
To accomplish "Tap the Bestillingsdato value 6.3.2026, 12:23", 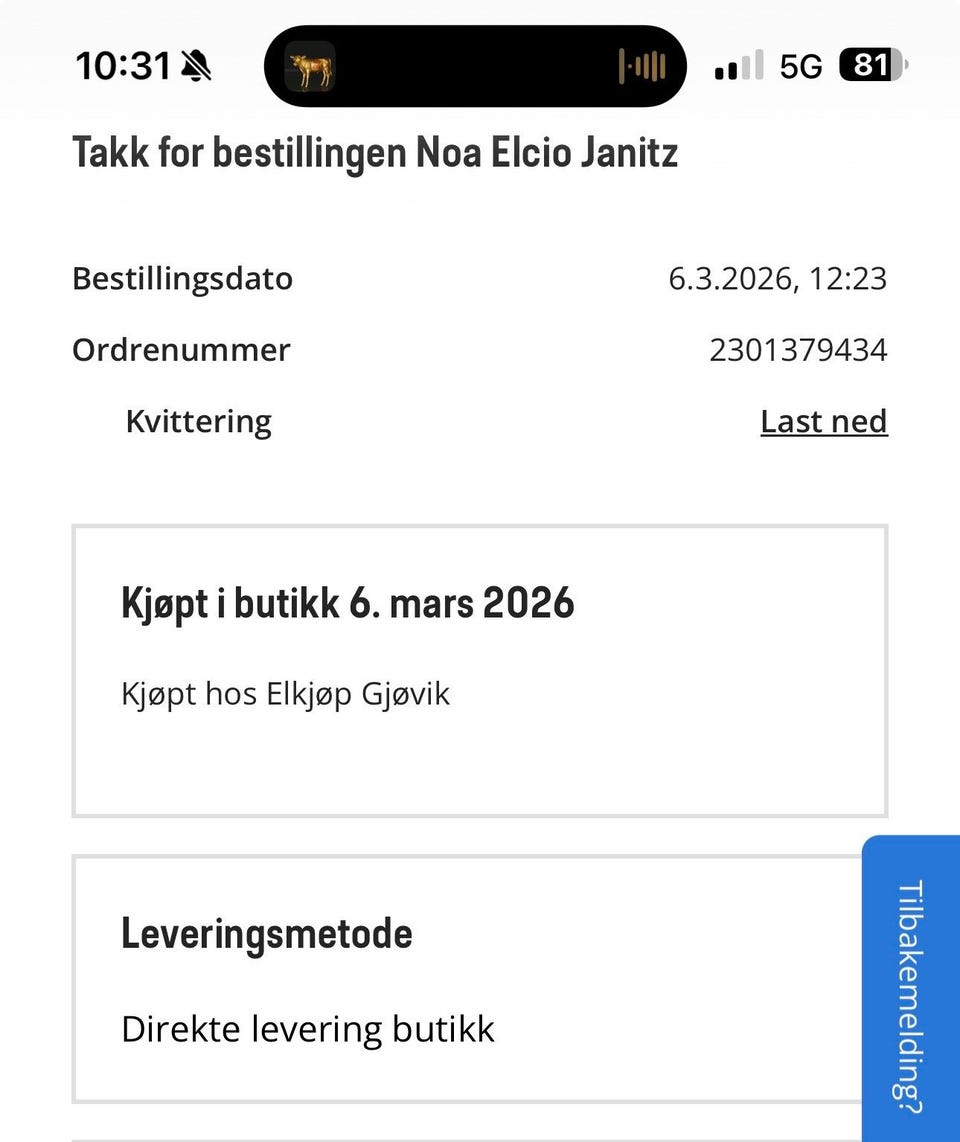I will (778, 279).
